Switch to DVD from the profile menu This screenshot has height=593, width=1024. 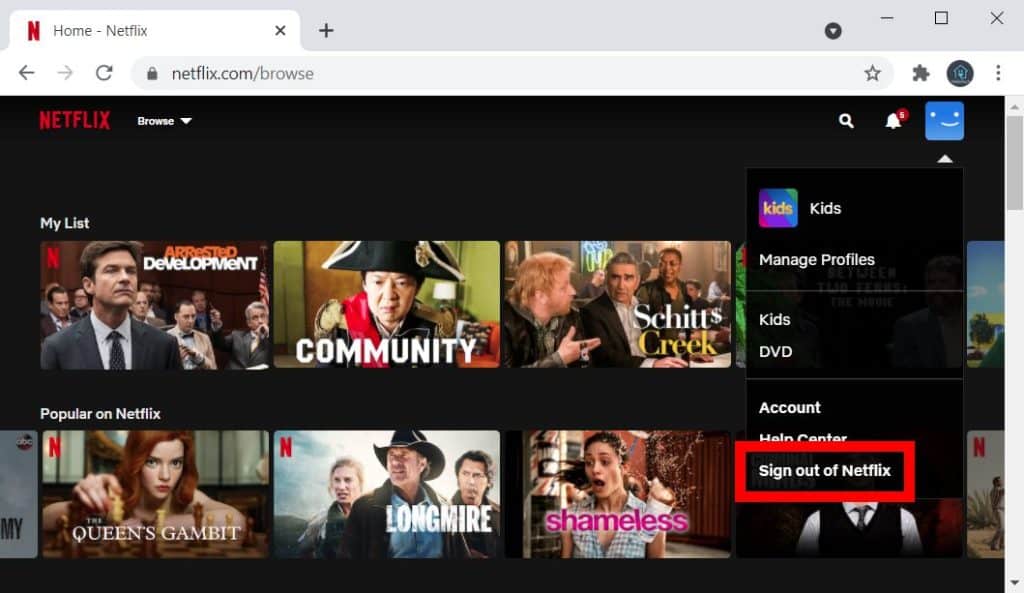pyautogui.click(x=776, y=351)
